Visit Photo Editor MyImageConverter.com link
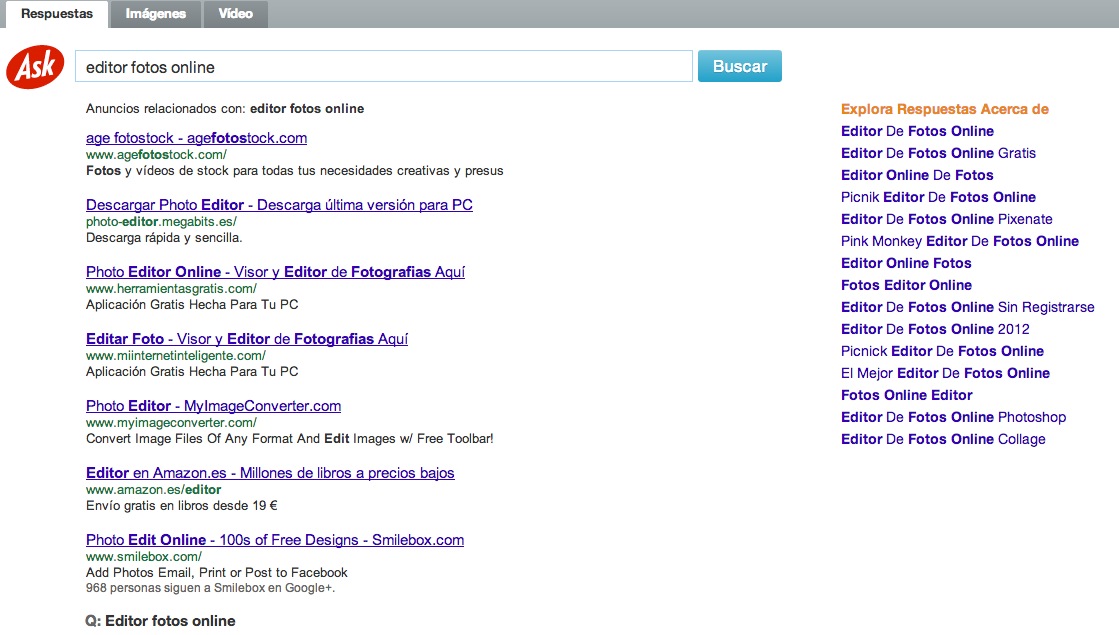The height and width of the screenshot is (635, 1119). pyautogui.click(x=213, y=406)
